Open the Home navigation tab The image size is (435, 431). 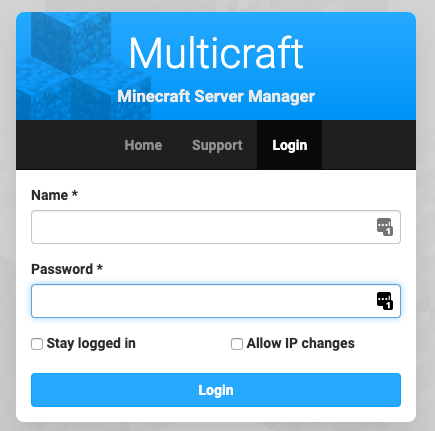(143, 145)
